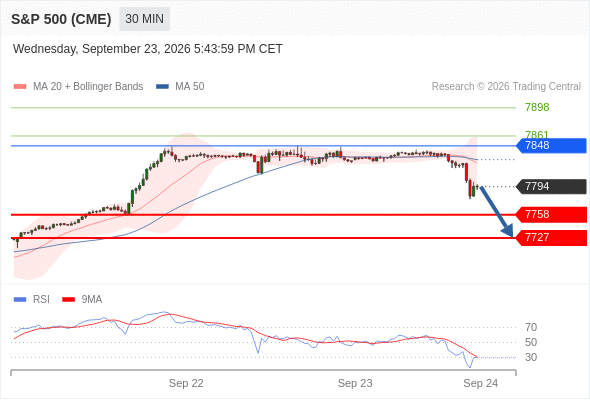Select the Sep 22 date axis label

(186, 383)
